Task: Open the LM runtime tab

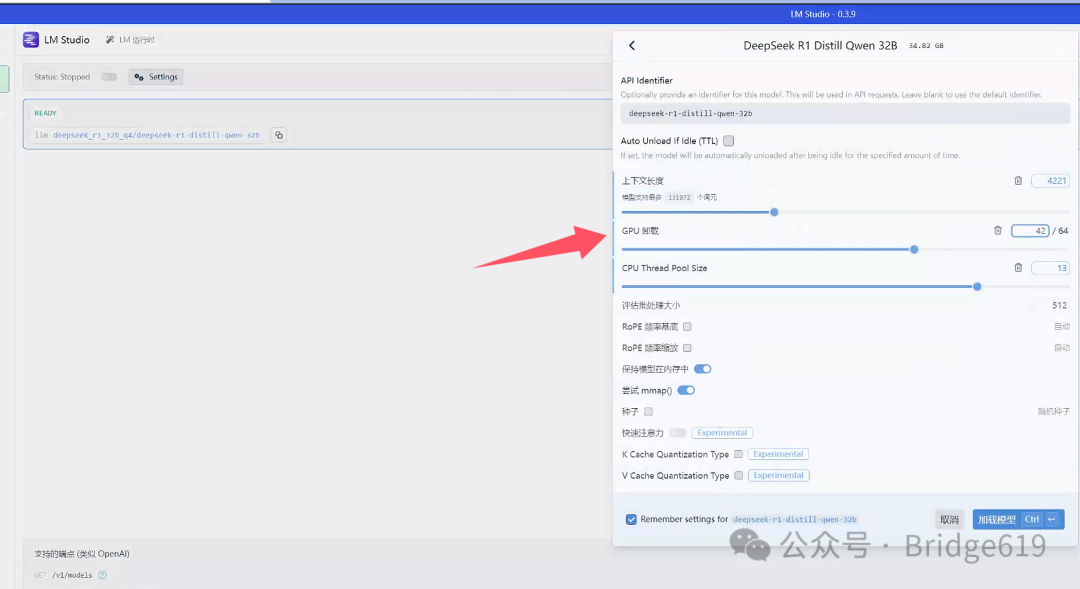Action: coord(130,40)
